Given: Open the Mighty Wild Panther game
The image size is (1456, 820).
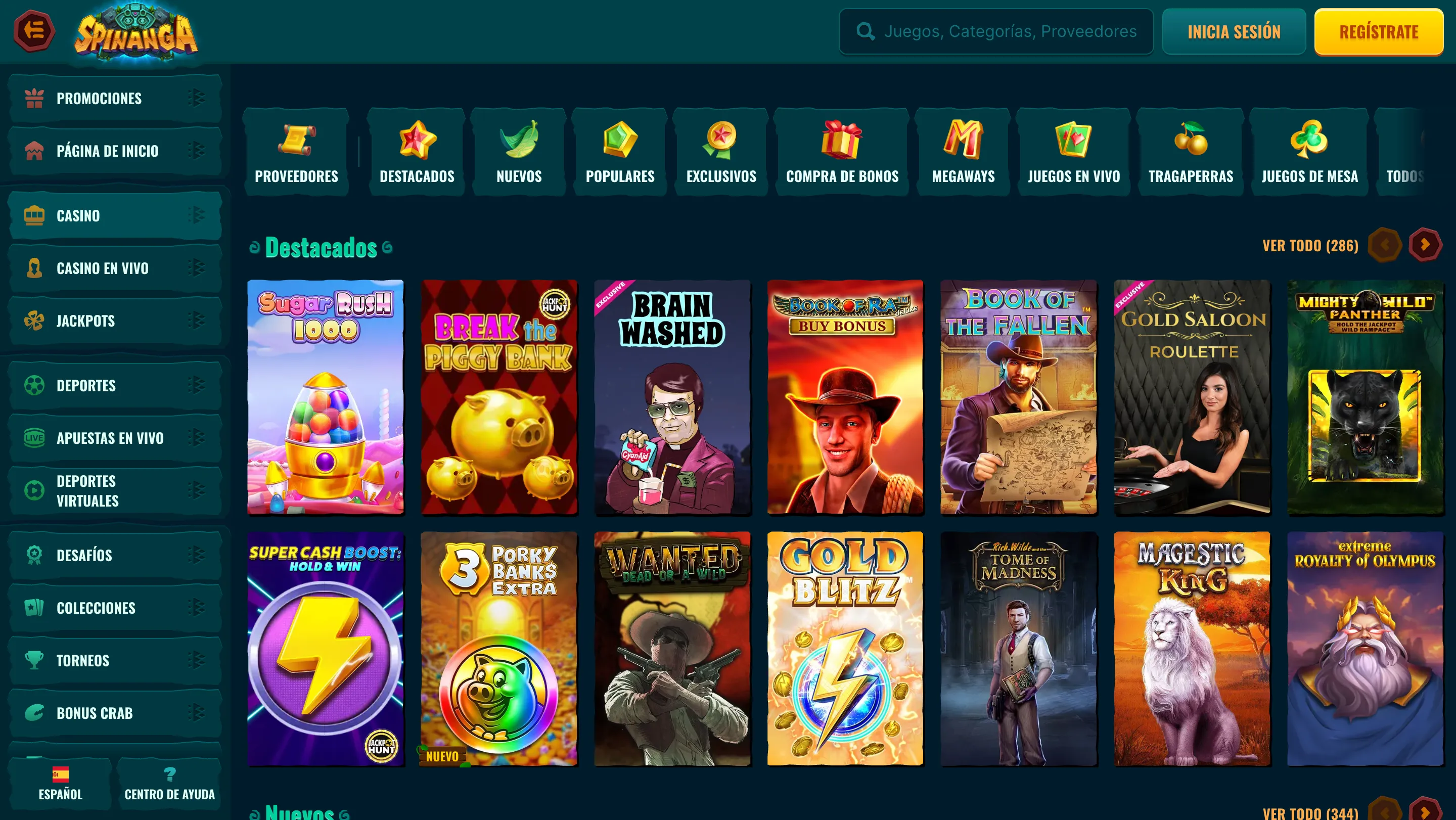Looking at the screenshot, I should (1366, 397).
